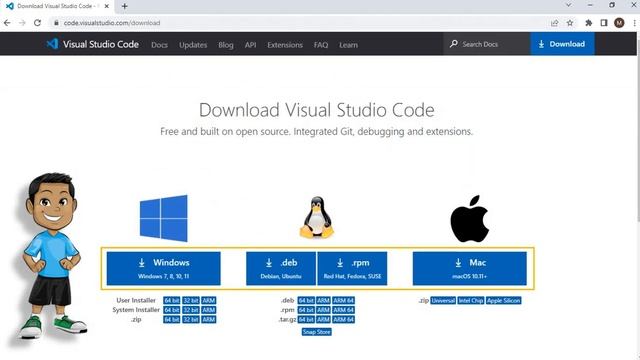Select User Installer 32 bit link

pos(191,300)
